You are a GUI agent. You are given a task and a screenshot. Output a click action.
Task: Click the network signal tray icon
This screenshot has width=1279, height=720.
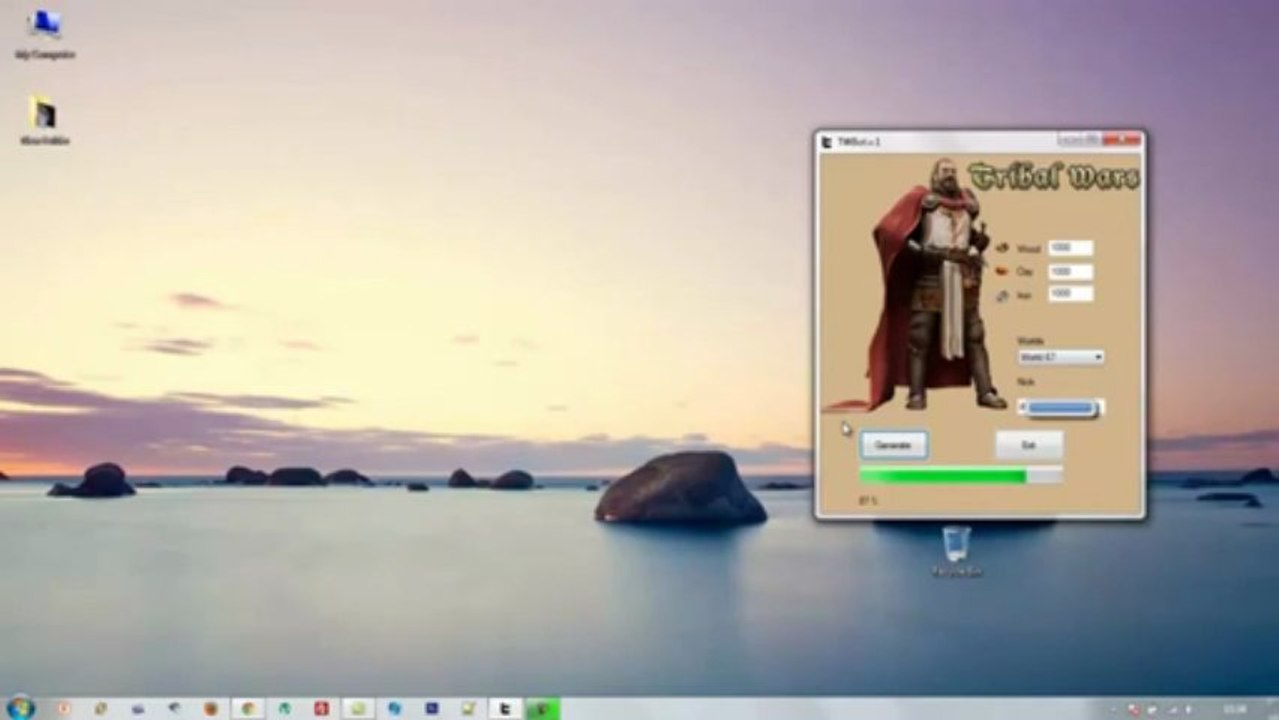tap(1172, 709)
